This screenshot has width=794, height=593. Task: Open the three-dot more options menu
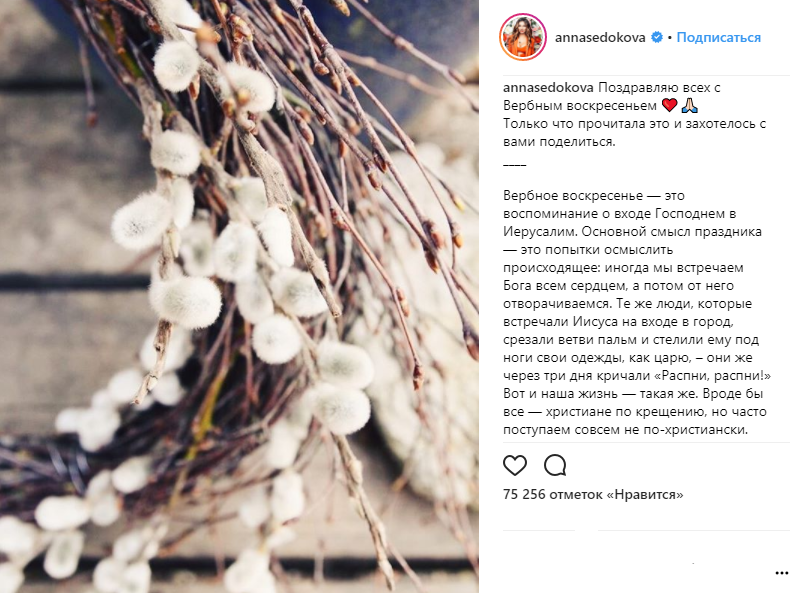point(782,573)
